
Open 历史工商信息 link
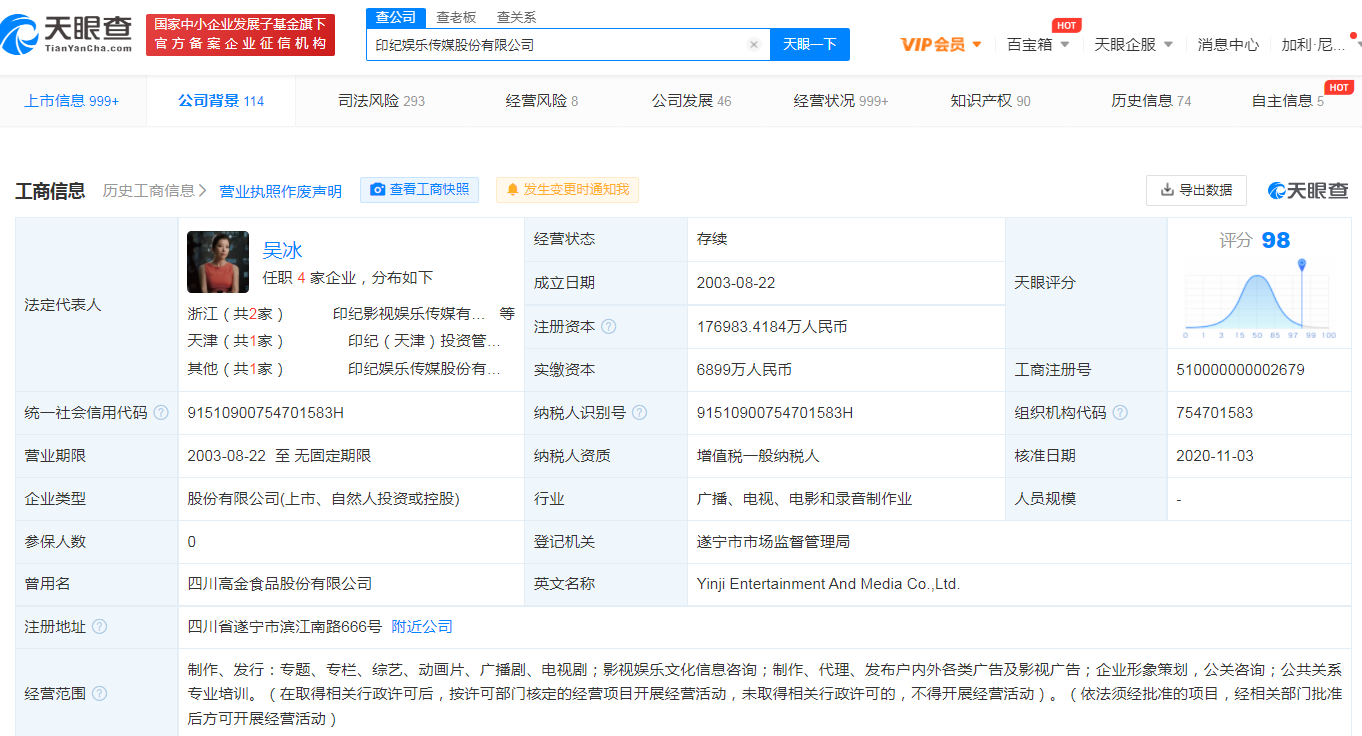(154, 191)
